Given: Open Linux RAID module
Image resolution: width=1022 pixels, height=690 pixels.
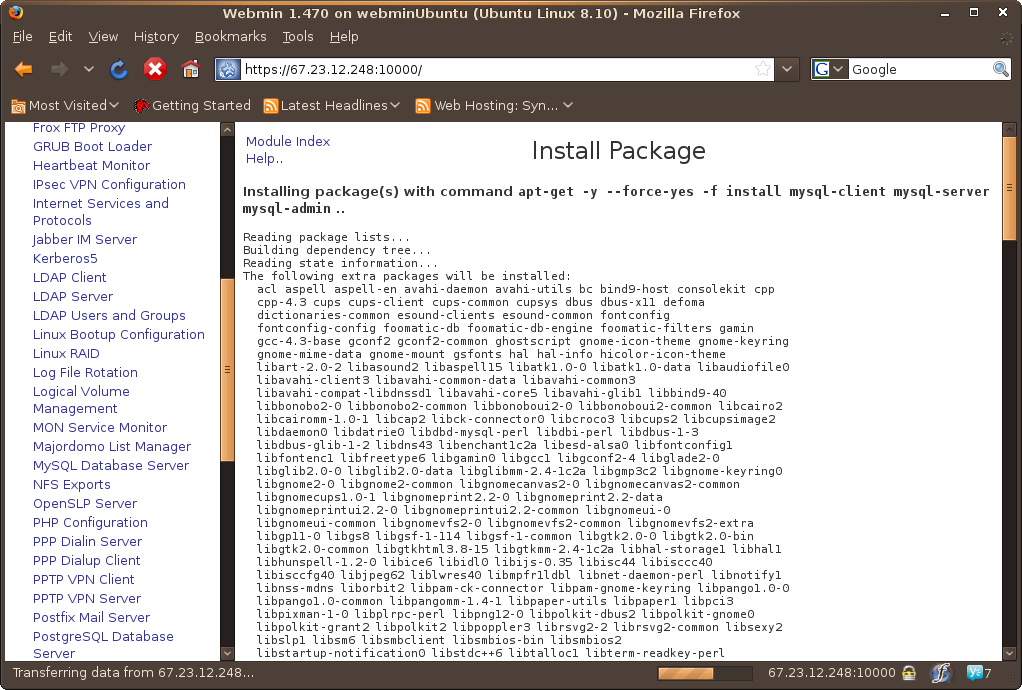Looking at the screenshot, I should coord(66,353).
